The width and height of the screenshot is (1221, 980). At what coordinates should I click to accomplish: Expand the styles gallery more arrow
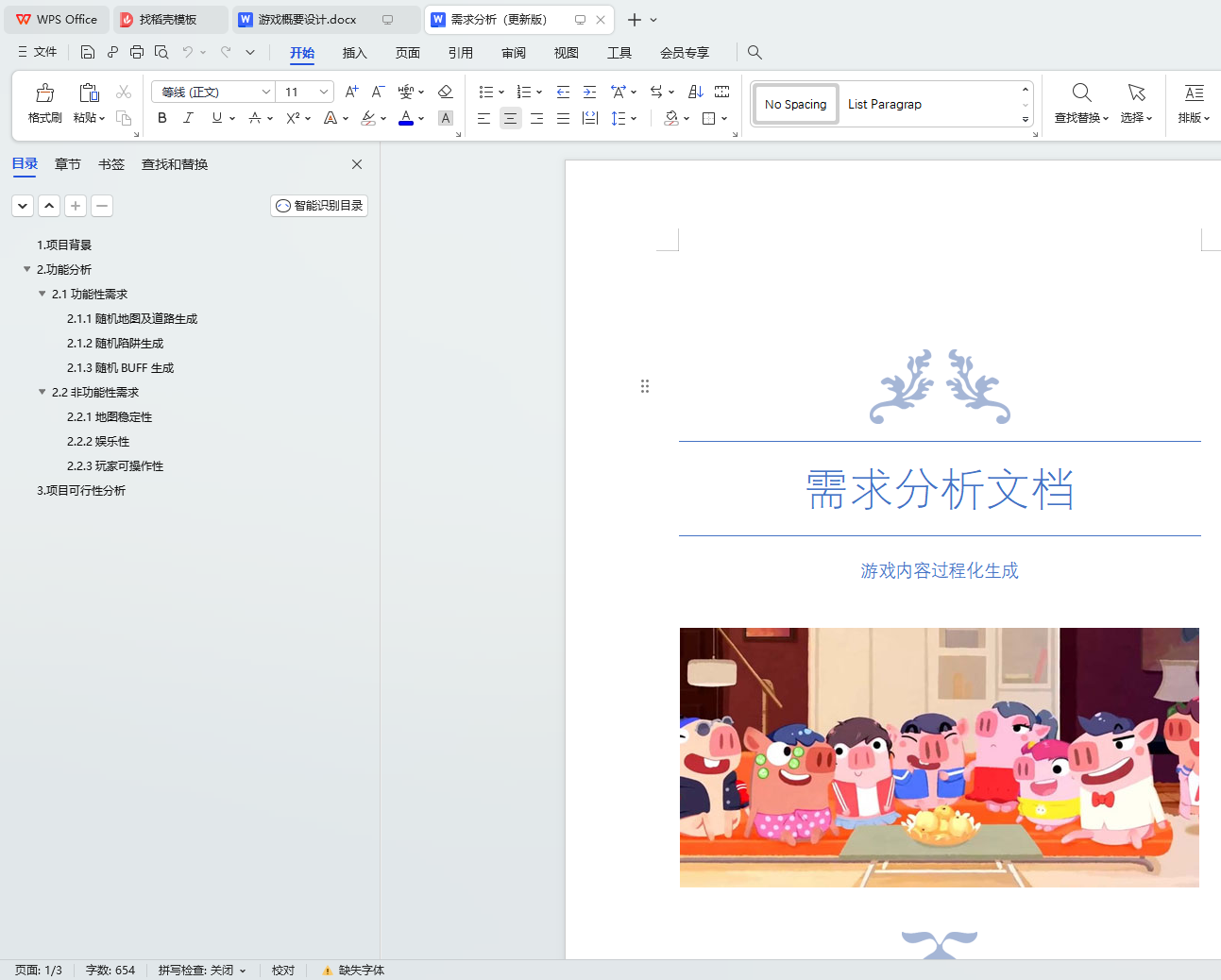[x=1026, y=120]
